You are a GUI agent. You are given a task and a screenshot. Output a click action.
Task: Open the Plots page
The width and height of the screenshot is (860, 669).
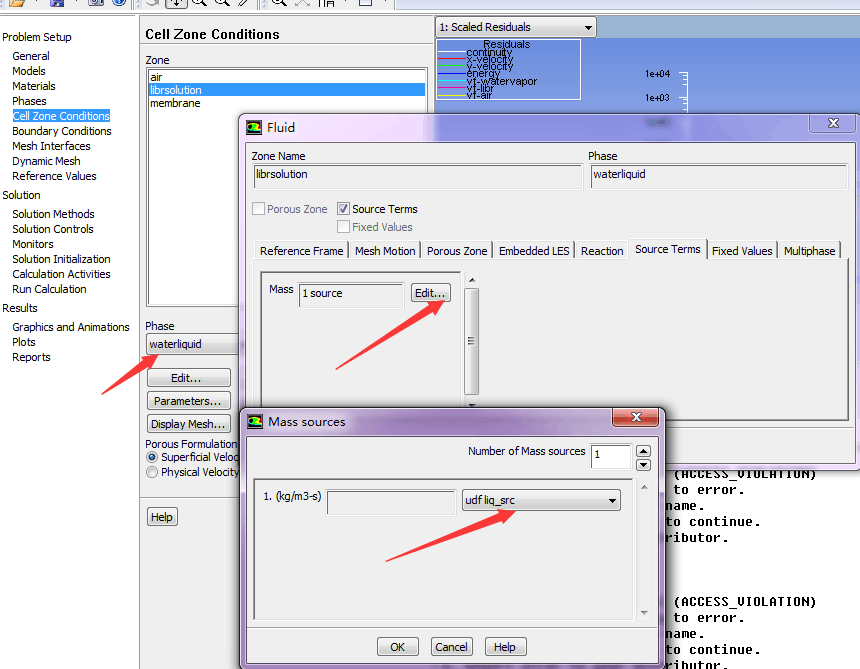coord(24,342)
